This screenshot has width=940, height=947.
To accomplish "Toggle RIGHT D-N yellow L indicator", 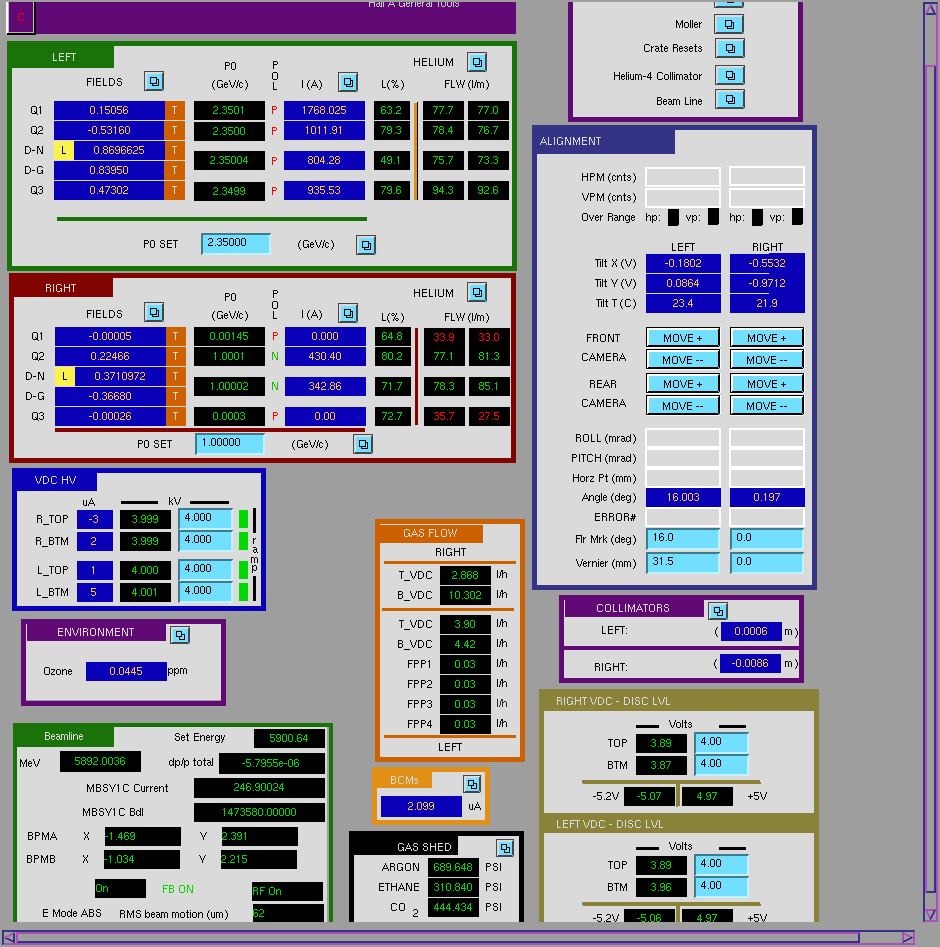I will [x=65, y=376].
